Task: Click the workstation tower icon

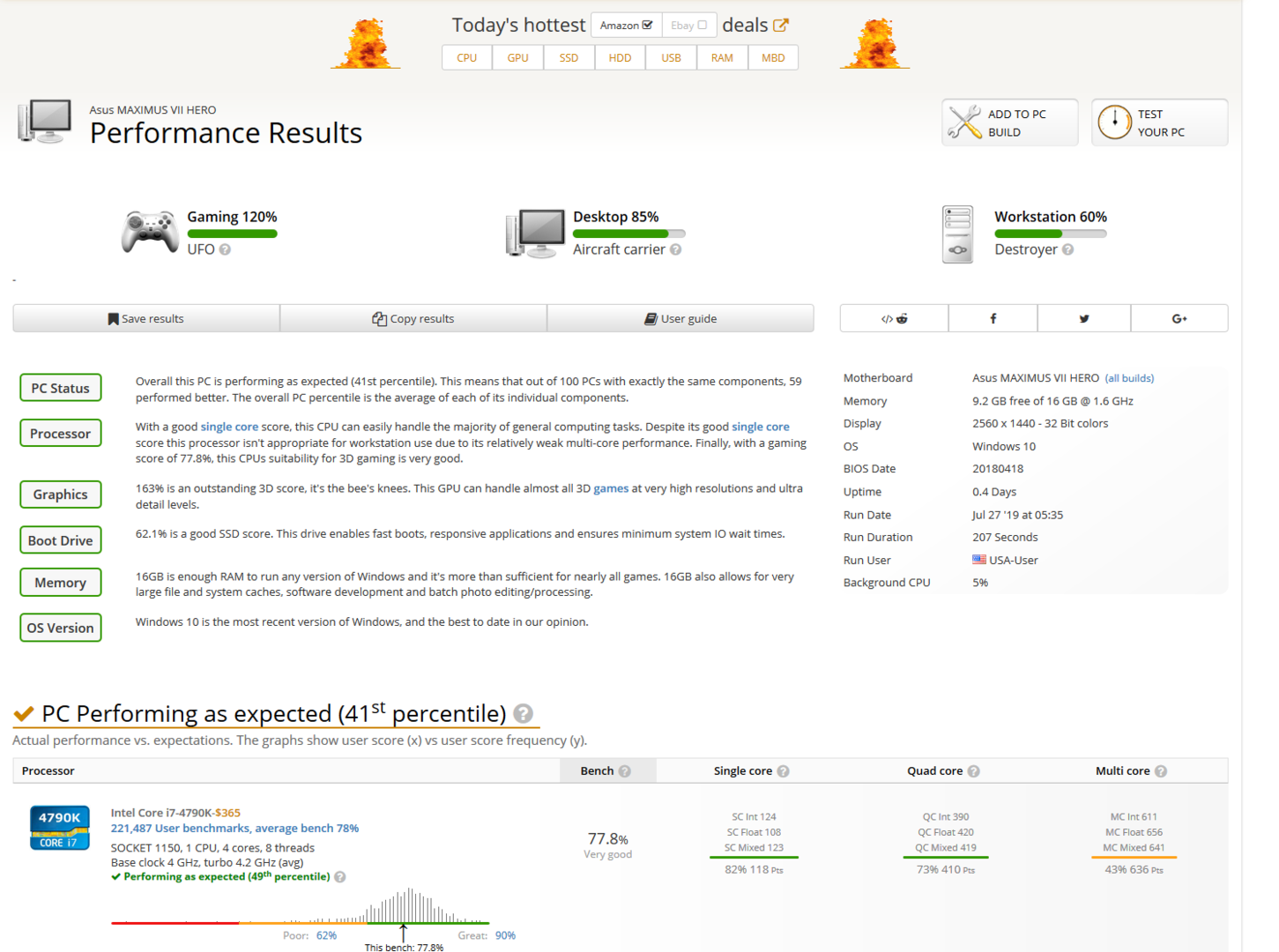Action: click(x=958, y=234)
